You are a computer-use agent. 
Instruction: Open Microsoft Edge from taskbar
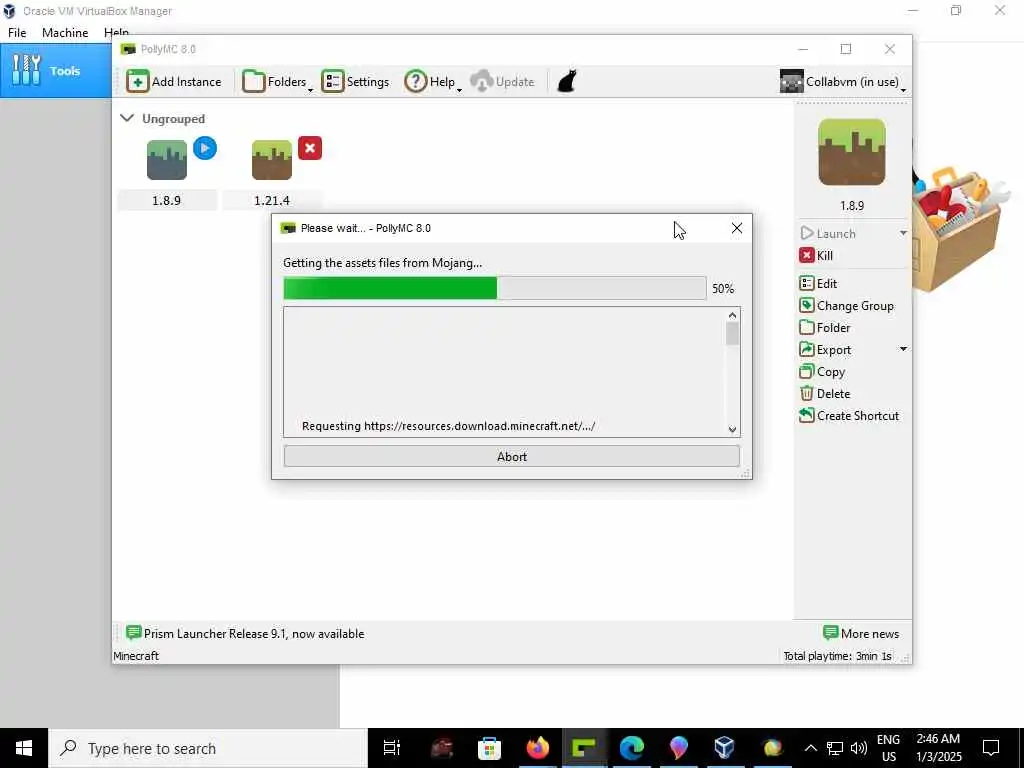[632, 748]
